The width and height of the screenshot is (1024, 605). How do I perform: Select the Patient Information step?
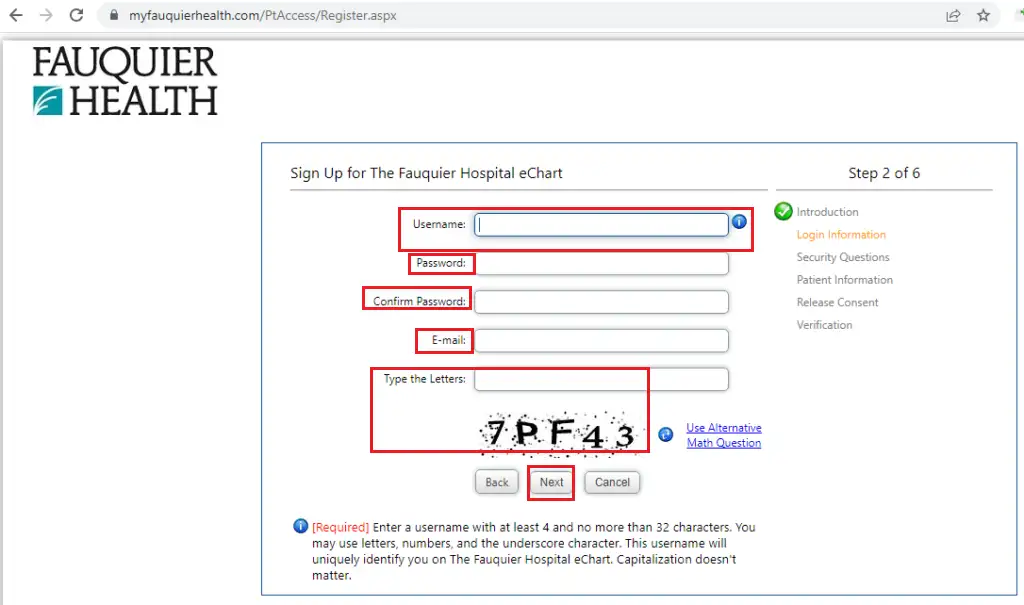[844, 280]
